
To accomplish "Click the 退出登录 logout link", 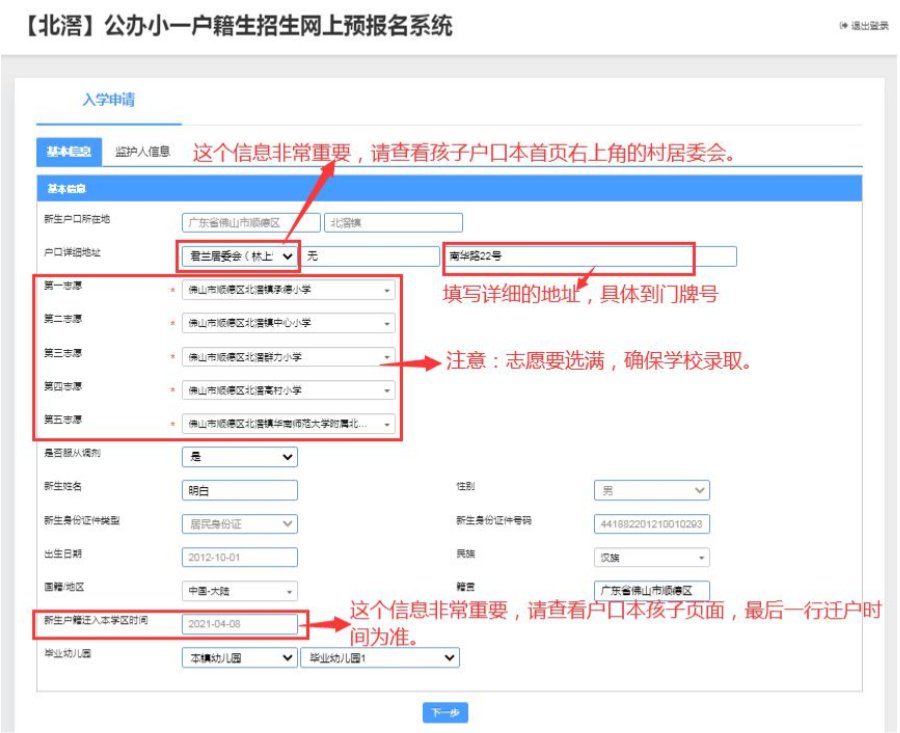I will pos(866,26).
